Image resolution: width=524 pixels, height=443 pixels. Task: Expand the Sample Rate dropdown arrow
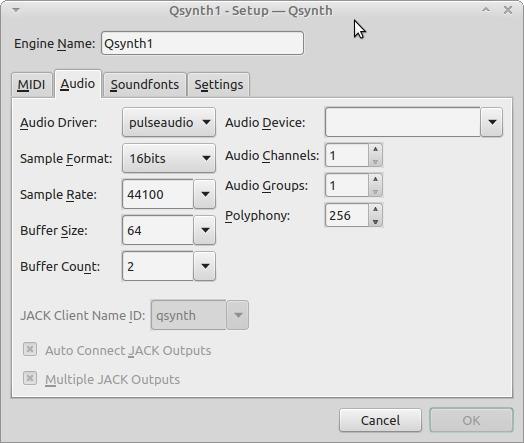click(205, 194)
